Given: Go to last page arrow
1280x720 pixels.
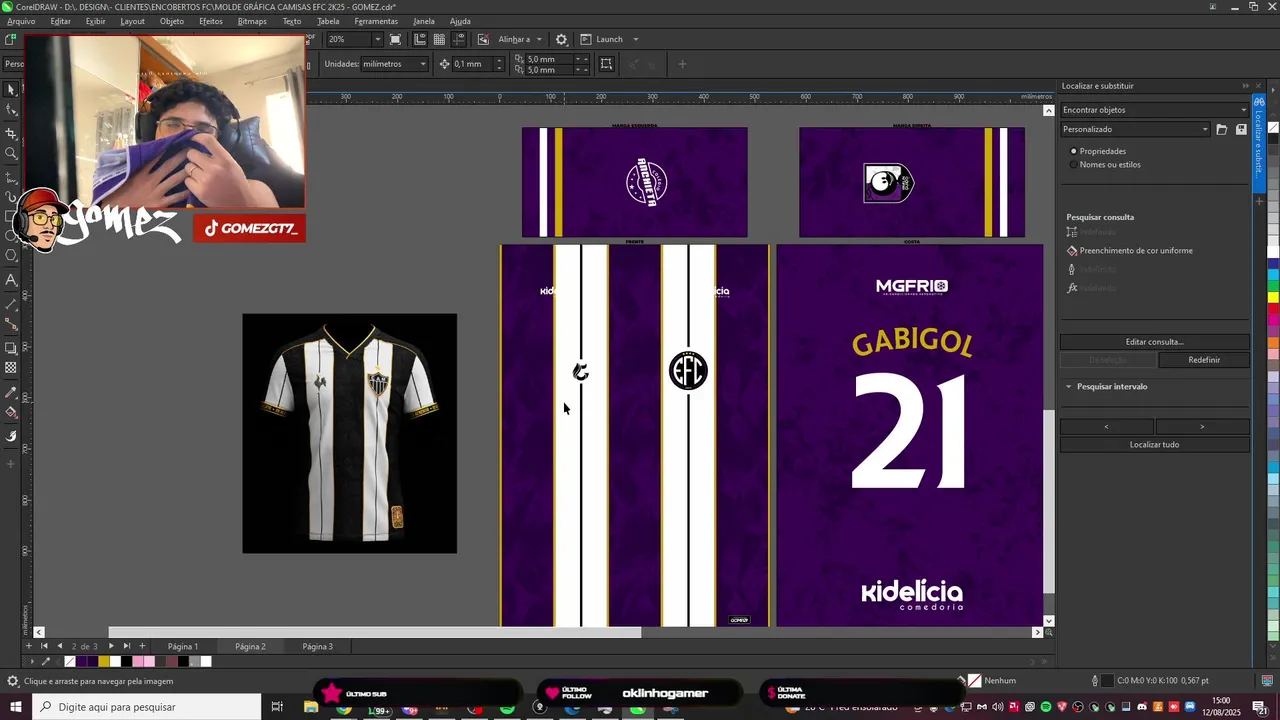Looking at the screenshot, I should (x=126, y=646).
